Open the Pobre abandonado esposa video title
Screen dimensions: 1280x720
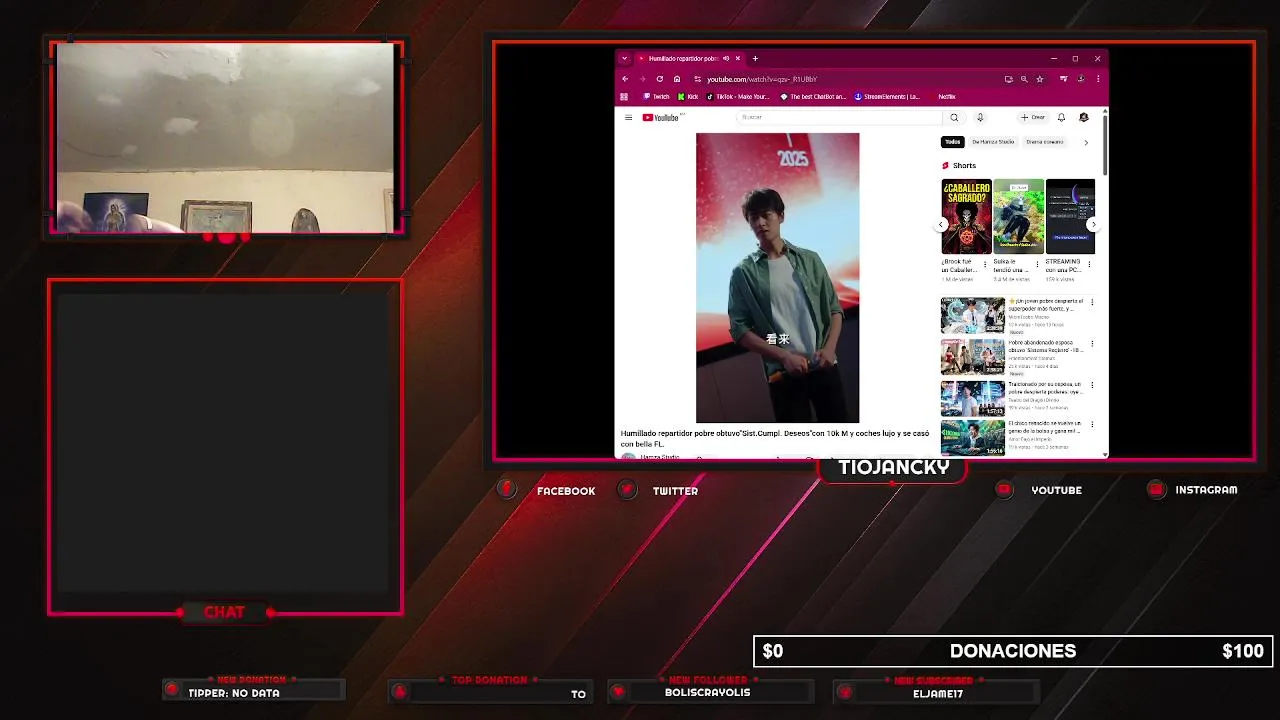tap(1045, 346)
